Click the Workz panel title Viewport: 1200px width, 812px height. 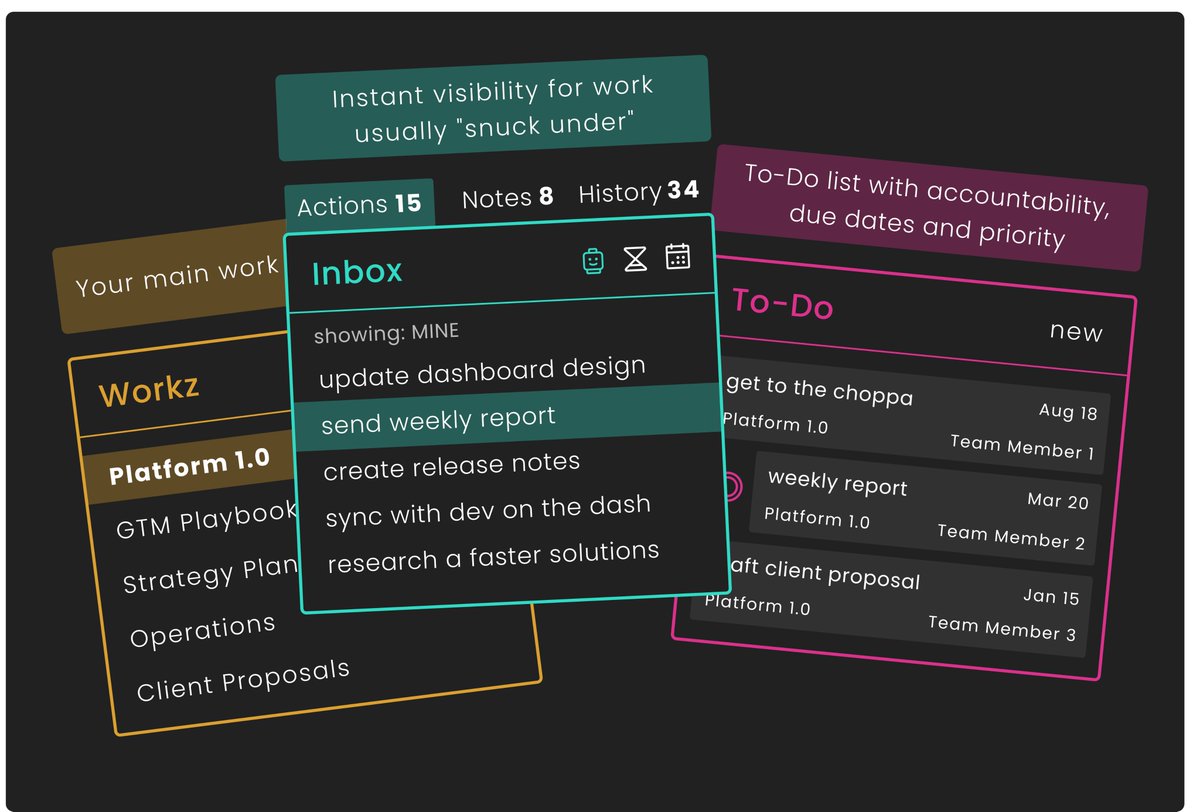click(x=148, y=389)
